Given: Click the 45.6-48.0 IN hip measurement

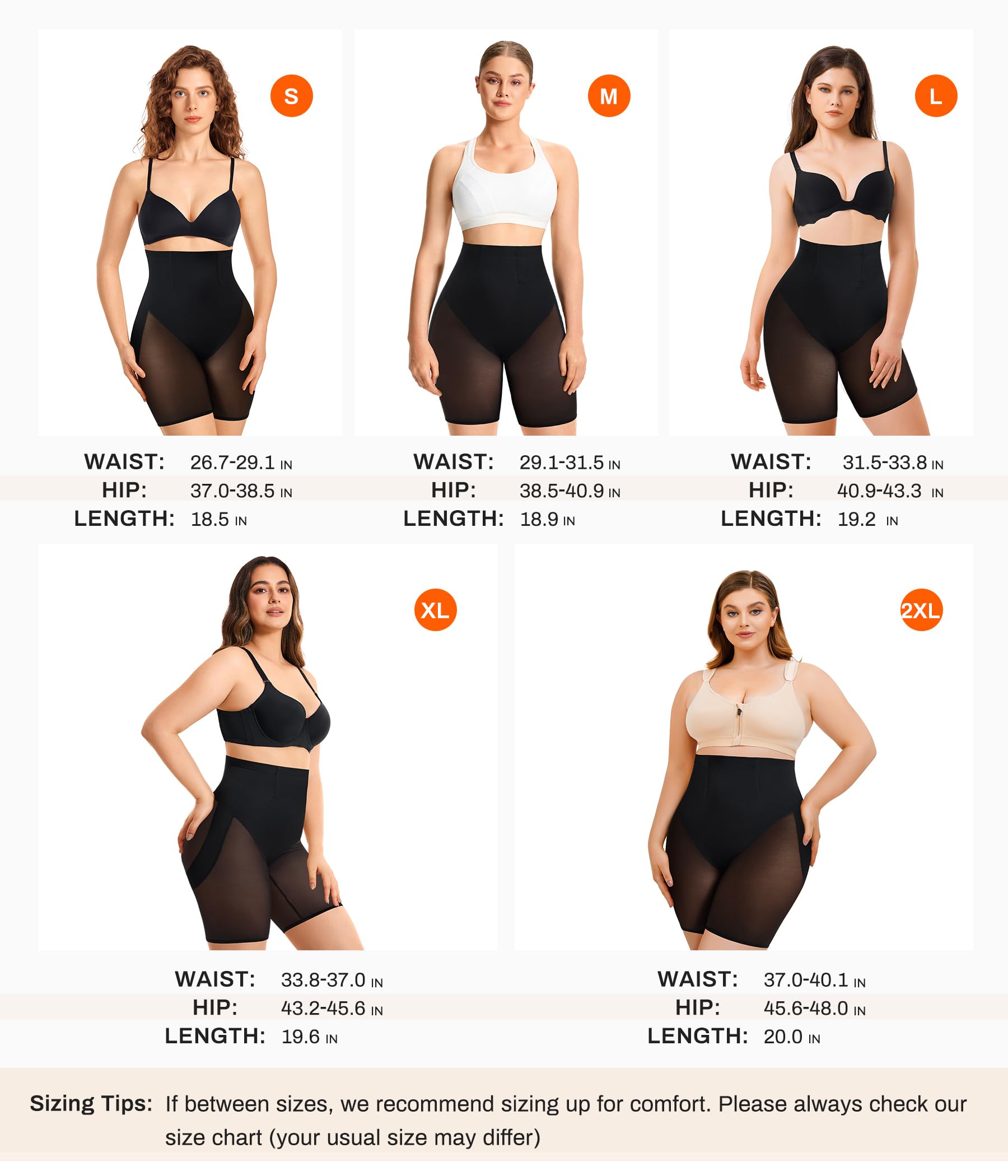Looking at the screenshot, I should pyautogui.click(x=814, y=1009).
